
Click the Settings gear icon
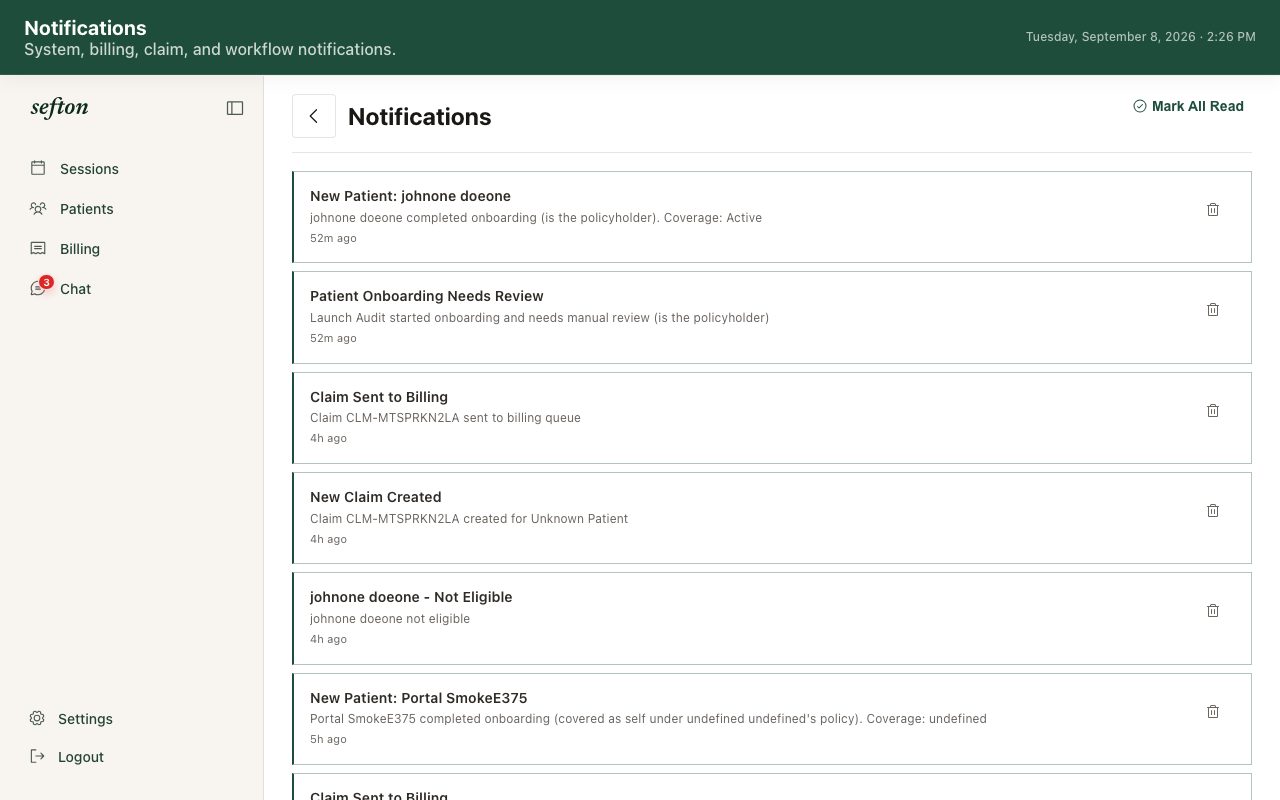tap(37, 718)
